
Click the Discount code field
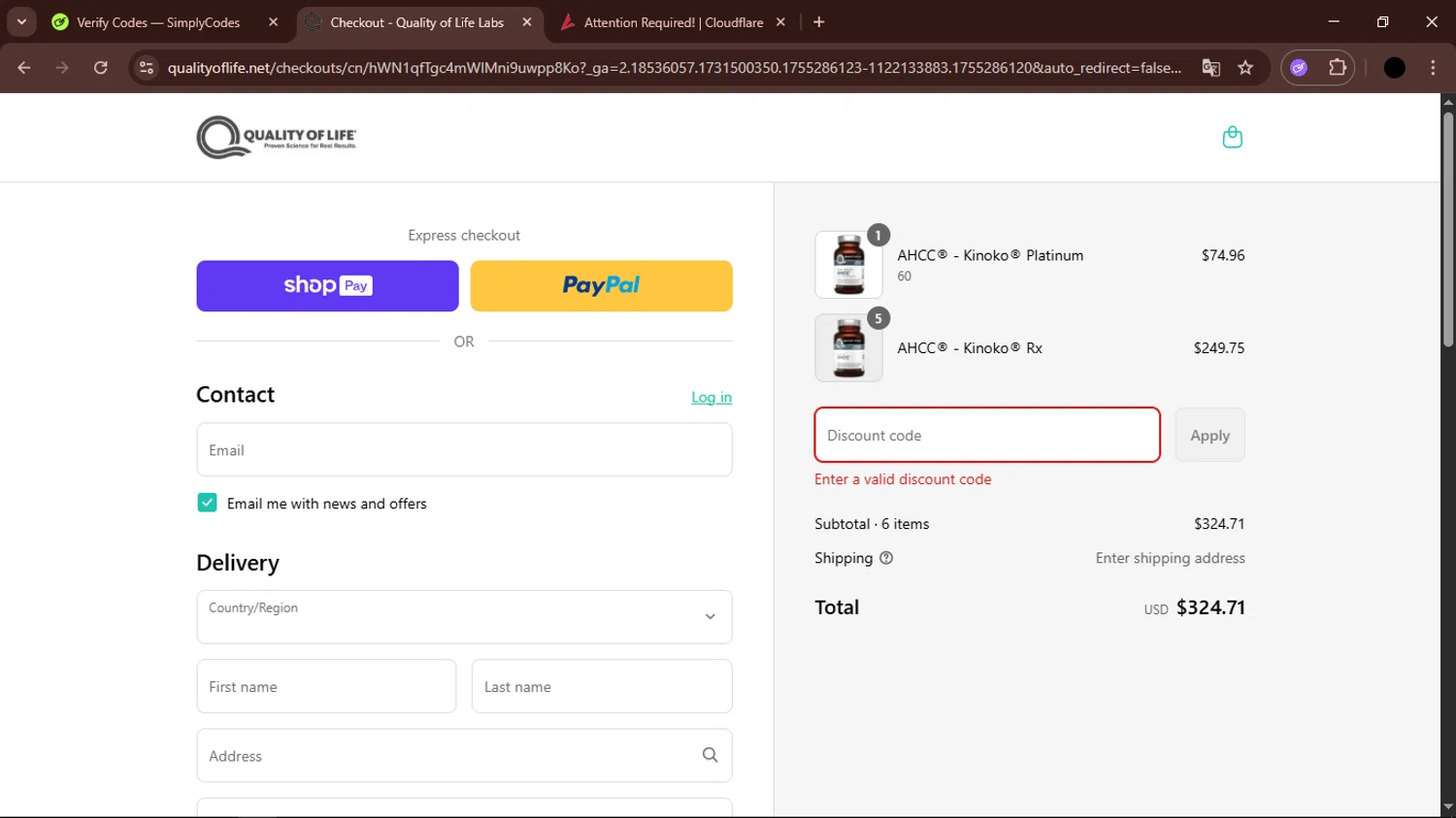(987, 435)
